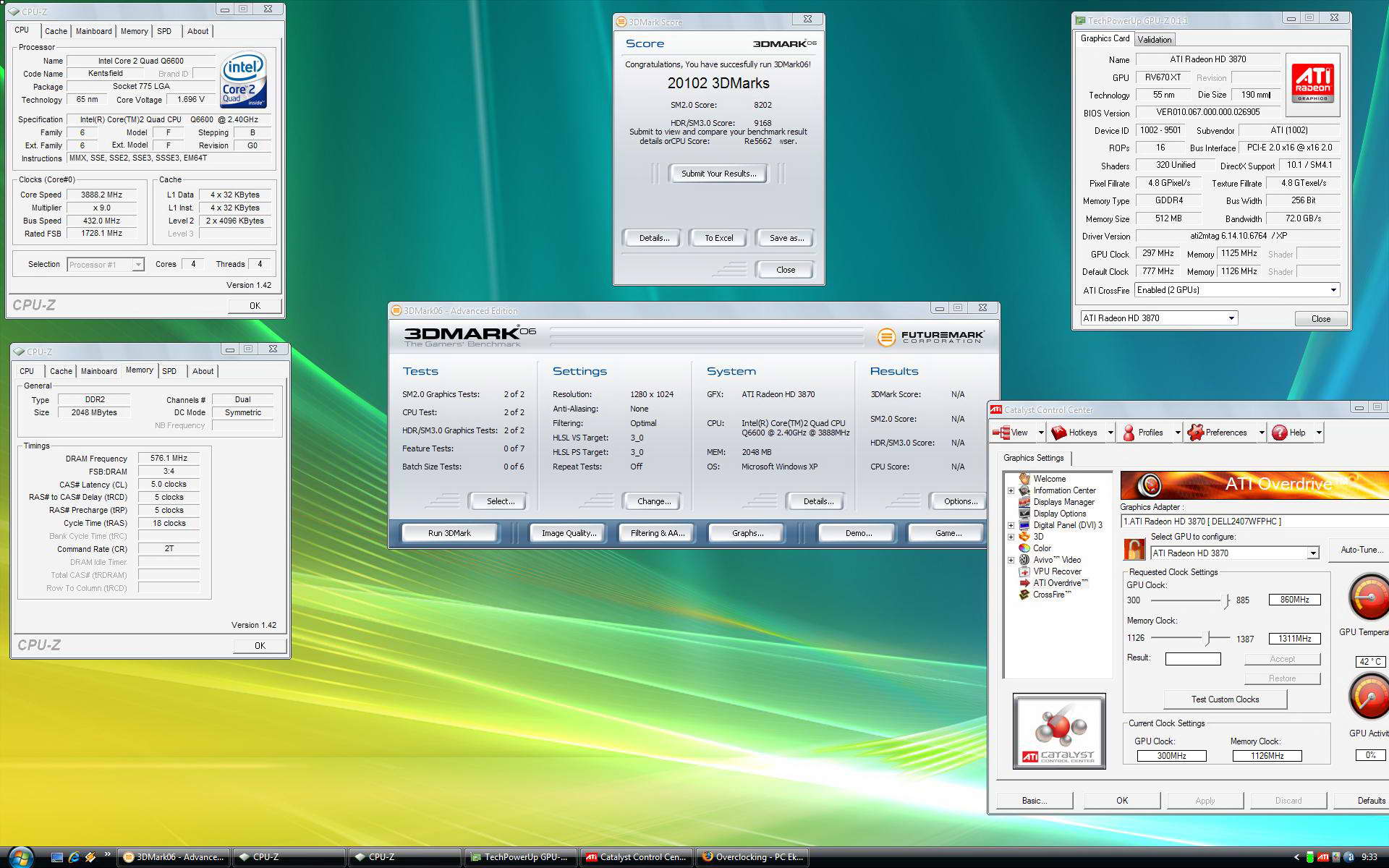The image size is (1389, 868).
Task: Open the Help dropdown arrow
Action: coord(1319,433)
